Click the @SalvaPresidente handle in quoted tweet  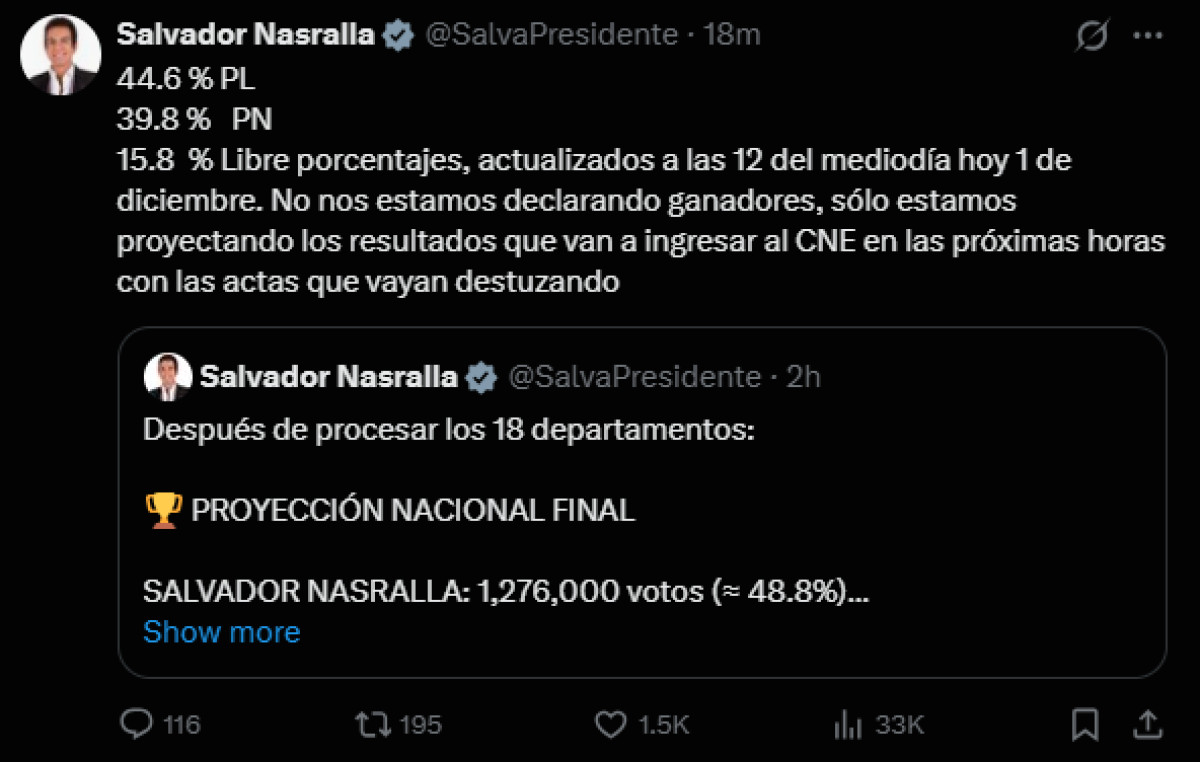click(x=635, y=377)
